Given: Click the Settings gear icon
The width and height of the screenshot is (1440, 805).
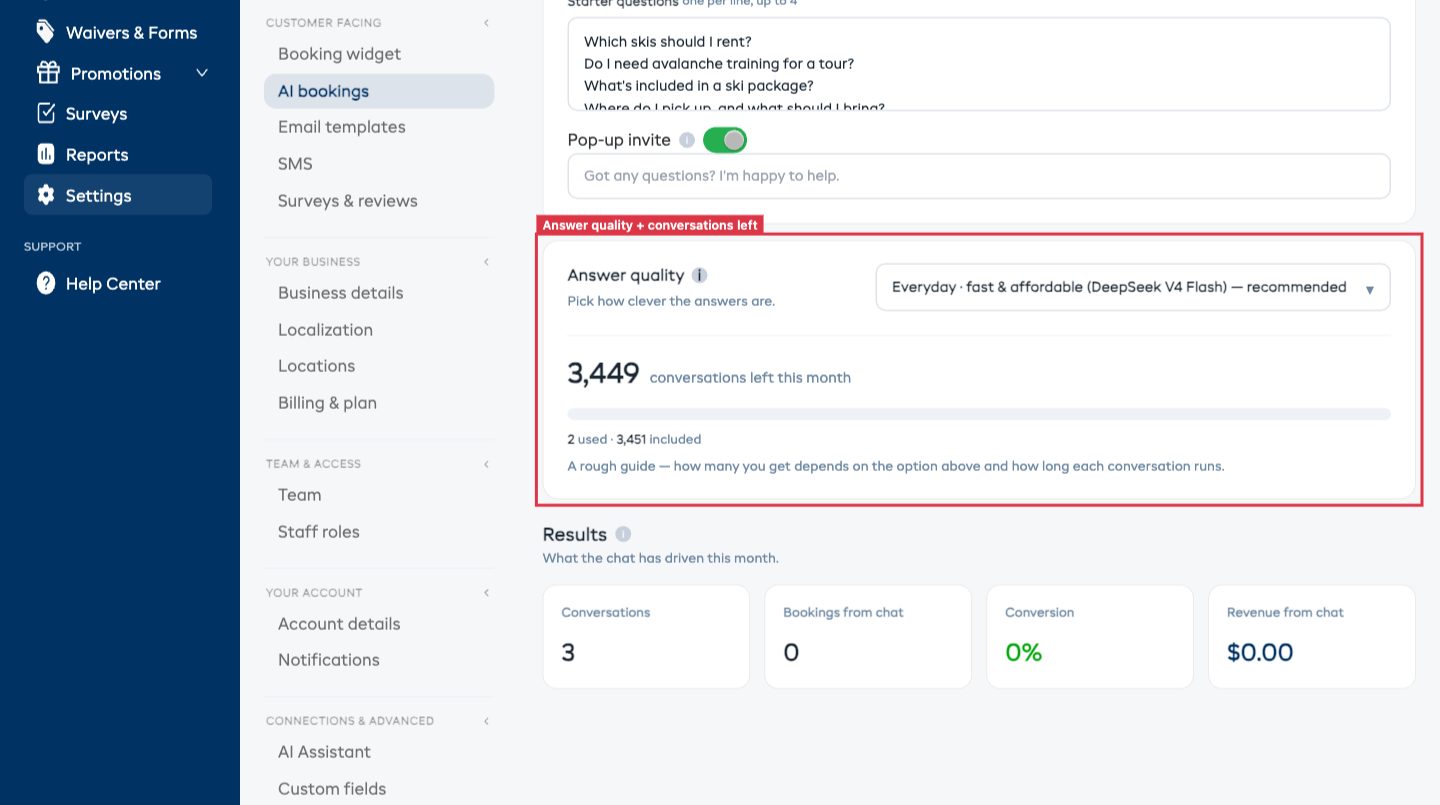Looking at the screenshot, I should click(x=46, y=195).
